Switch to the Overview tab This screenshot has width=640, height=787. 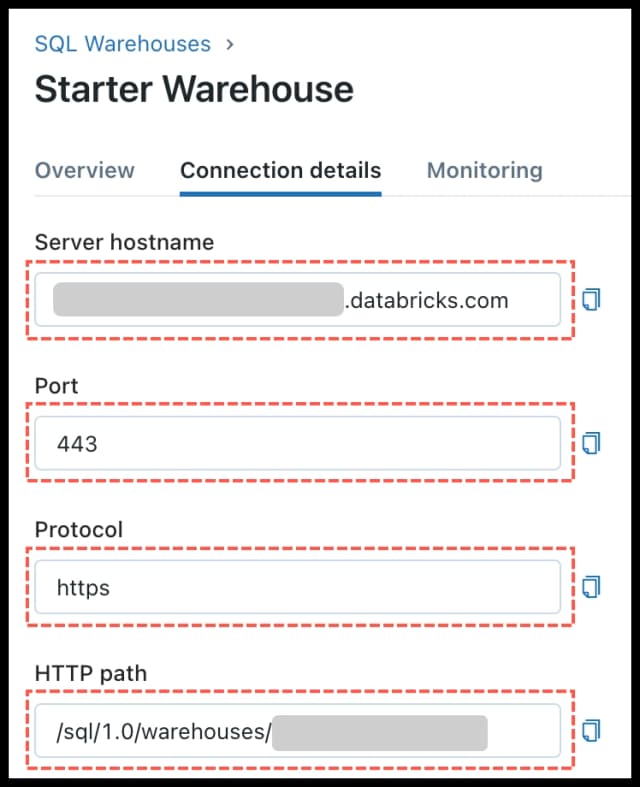pos(85,170)
